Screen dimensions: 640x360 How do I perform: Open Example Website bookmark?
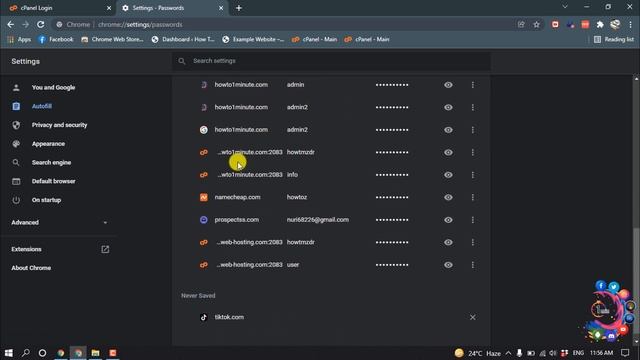pyautogui.click(x=253, y=40)
